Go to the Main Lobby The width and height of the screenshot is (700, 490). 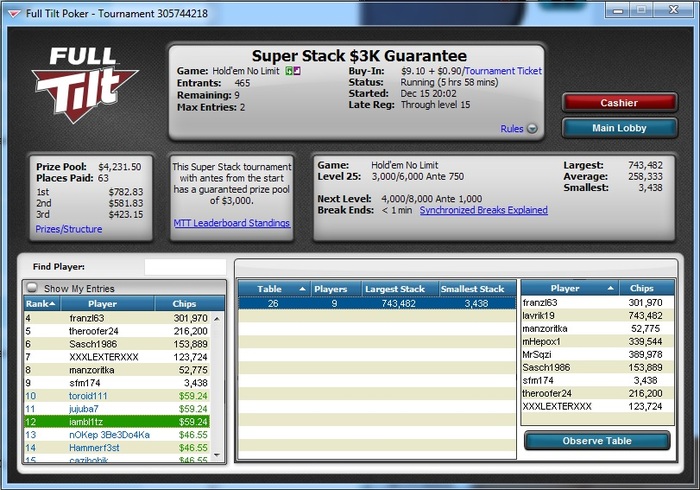[x=619, y=128]
